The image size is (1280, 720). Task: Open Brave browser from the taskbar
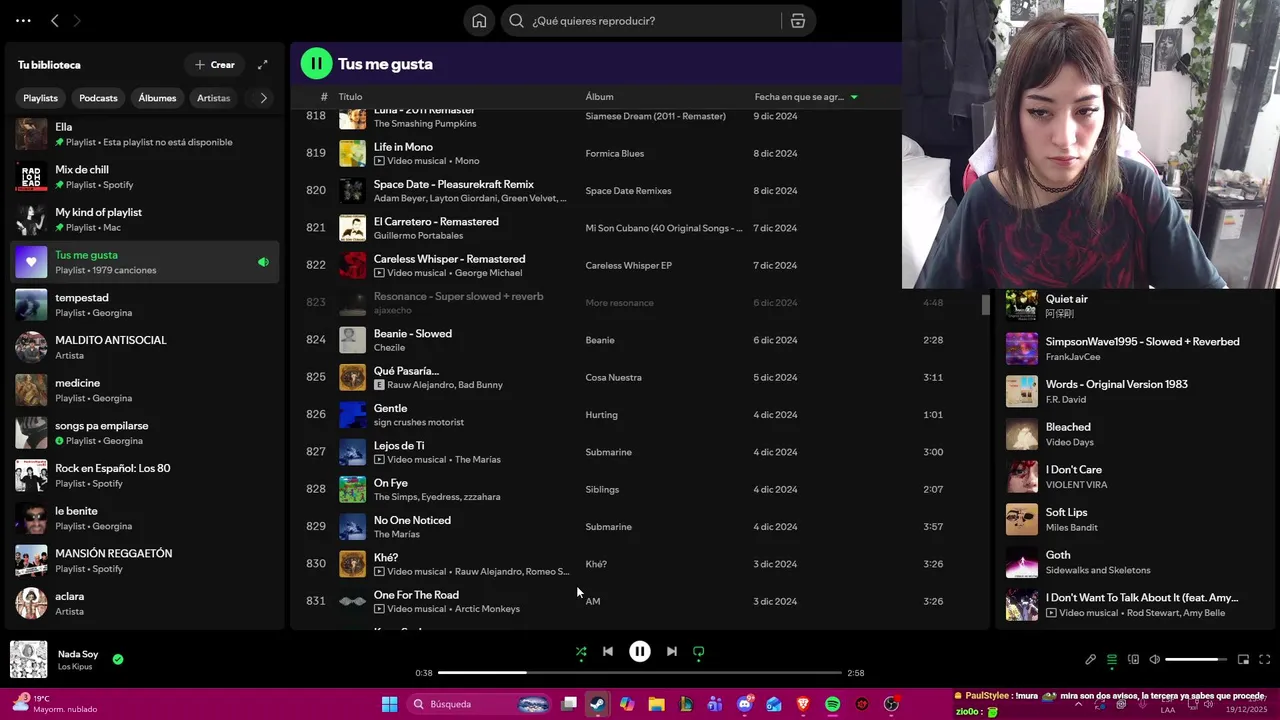tap(803, 704)
